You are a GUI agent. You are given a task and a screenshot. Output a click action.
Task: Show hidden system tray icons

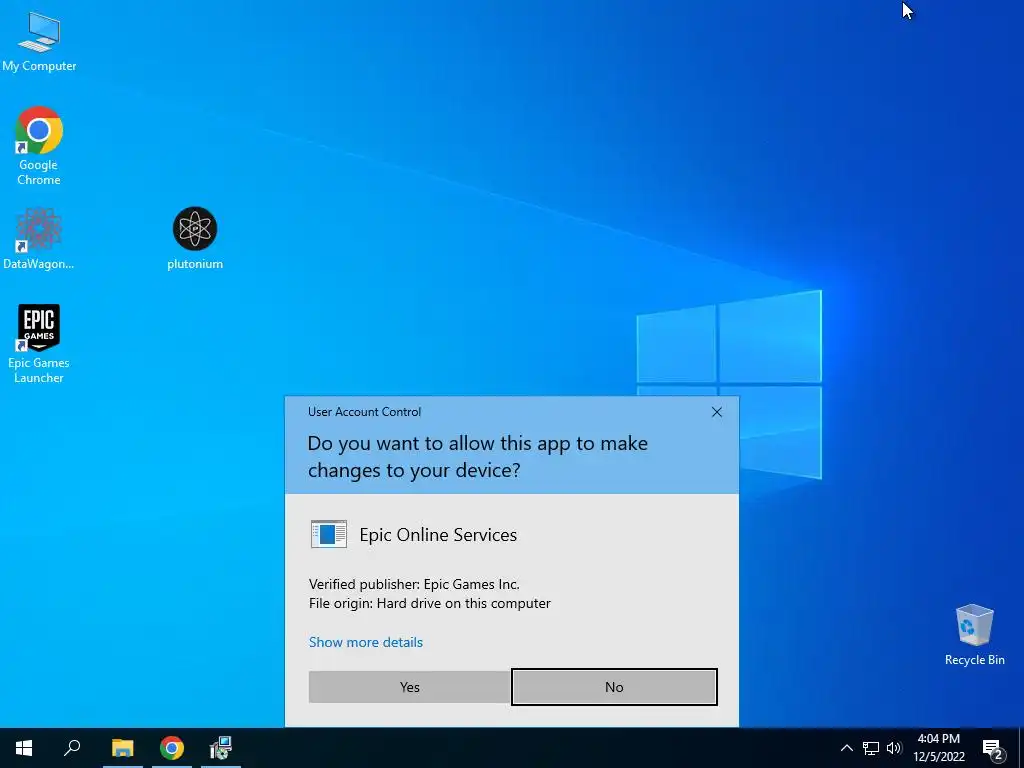(846, 748)
